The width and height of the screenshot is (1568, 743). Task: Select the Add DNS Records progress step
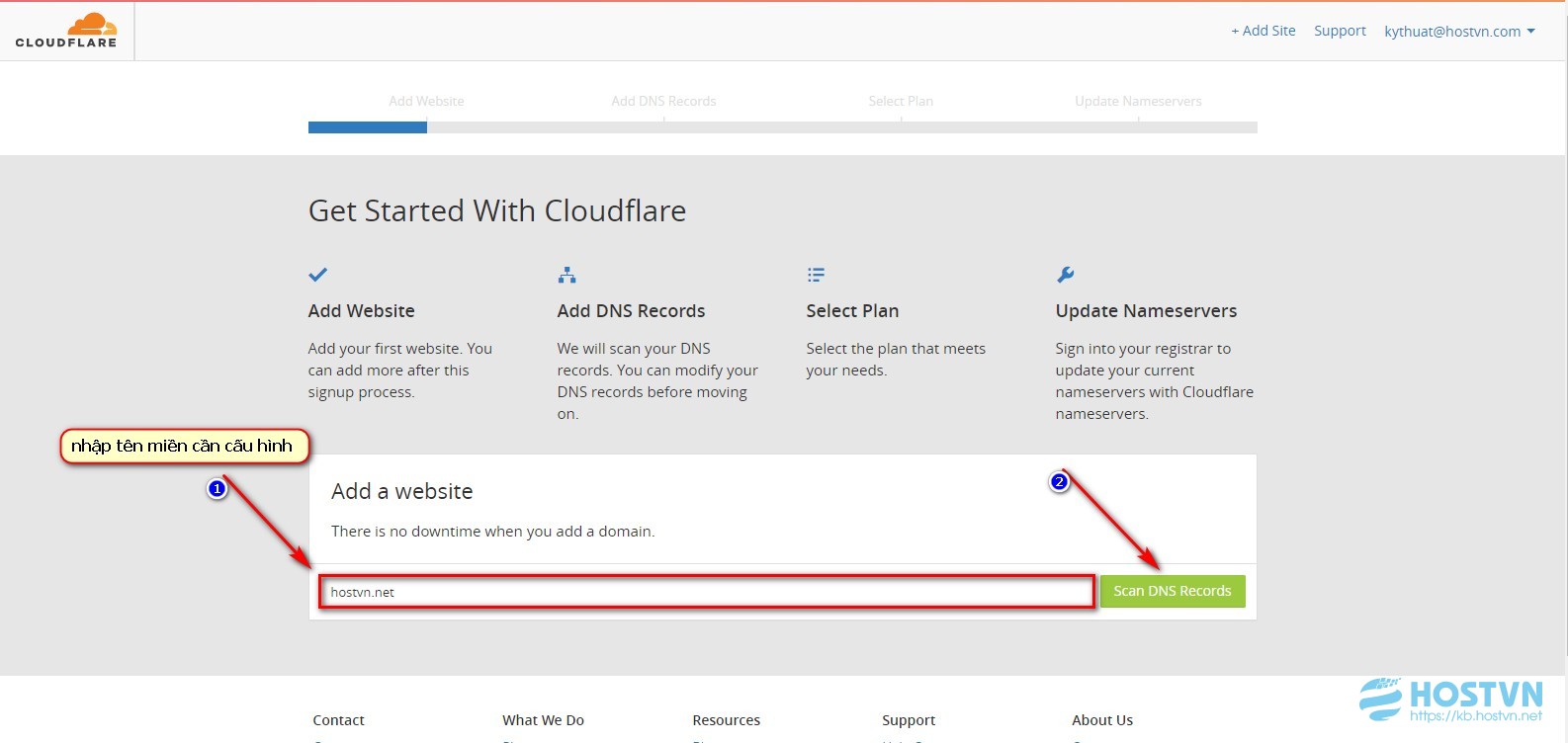point(663,101)
